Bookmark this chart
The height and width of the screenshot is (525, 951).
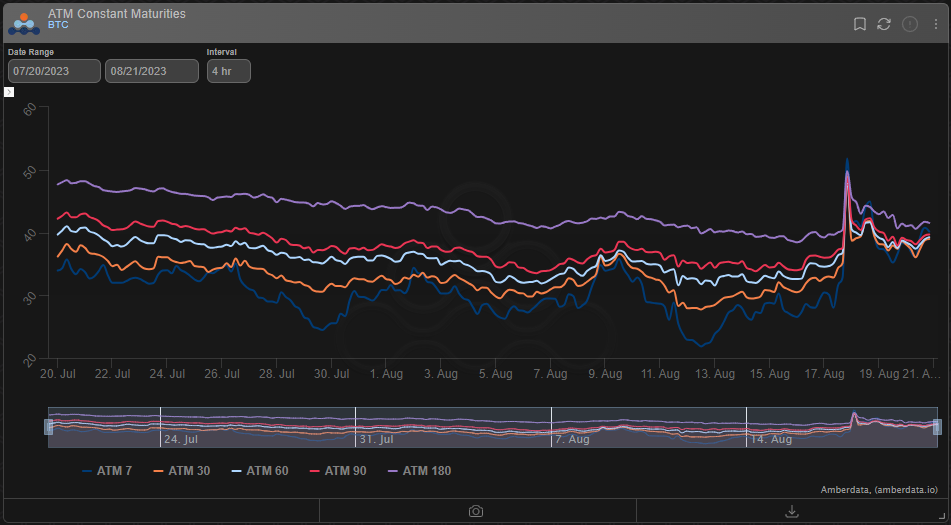(859, 24)
